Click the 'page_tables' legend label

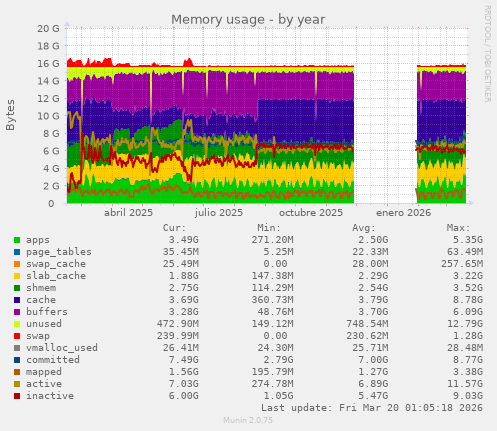point(59,252)
